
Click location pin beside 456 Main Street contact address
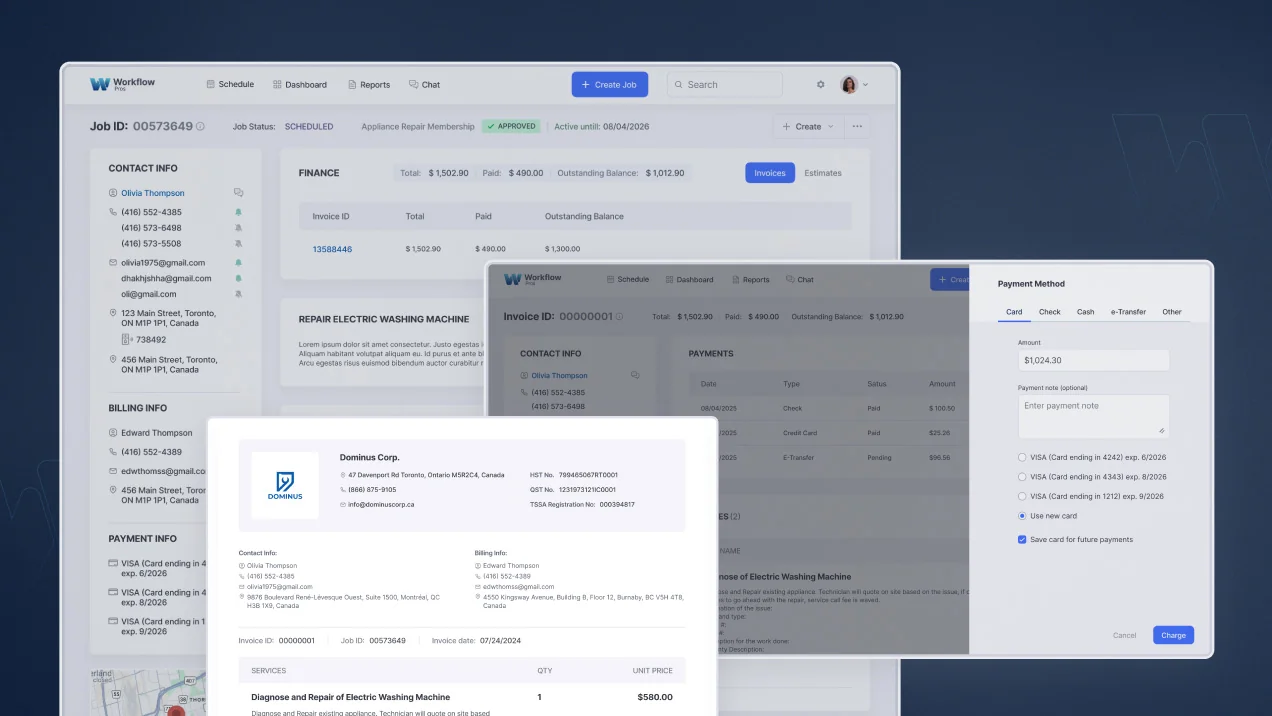[x=113, y=360]
